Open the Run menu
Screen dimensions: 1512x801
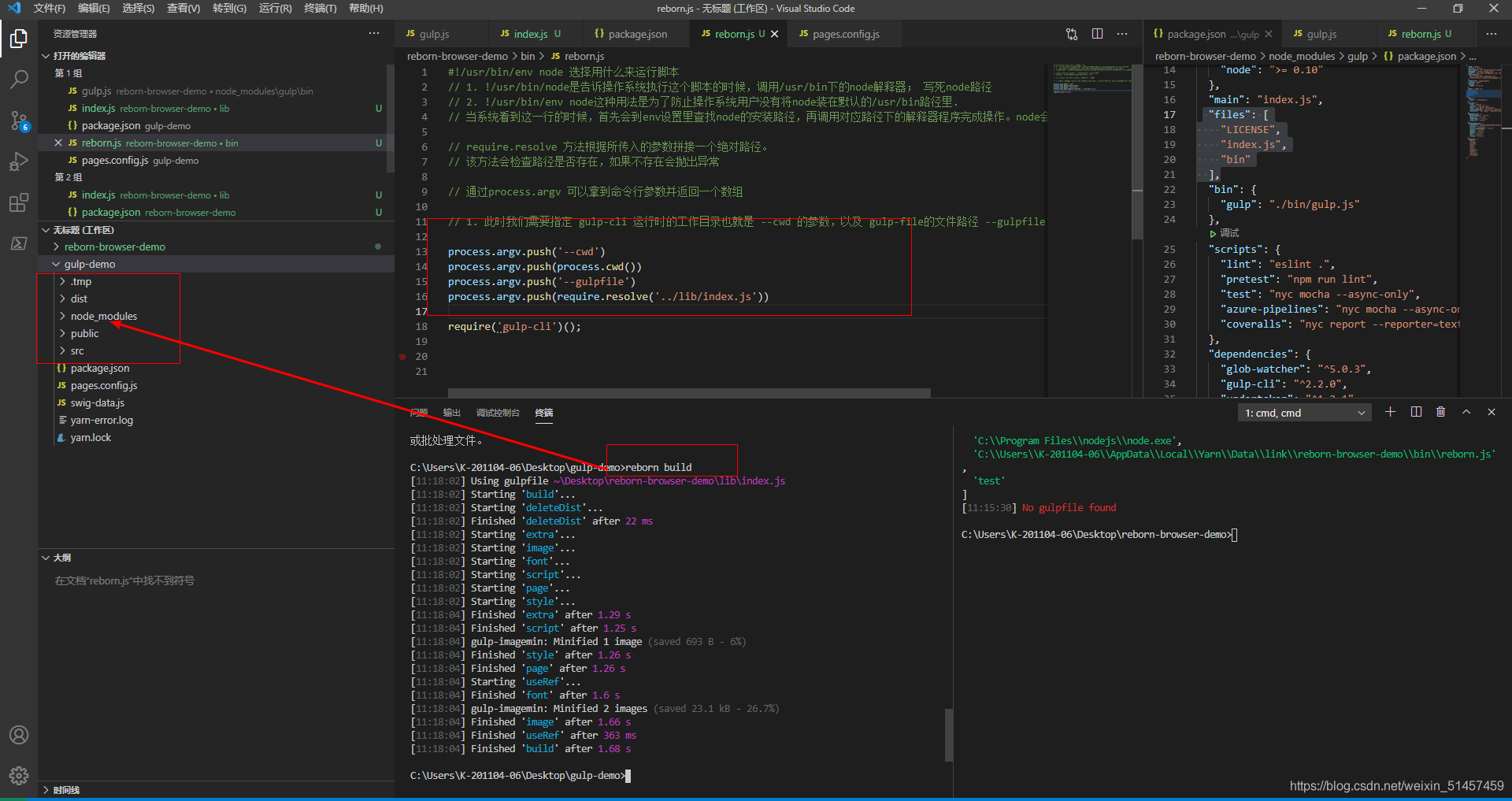coord(275,9)
